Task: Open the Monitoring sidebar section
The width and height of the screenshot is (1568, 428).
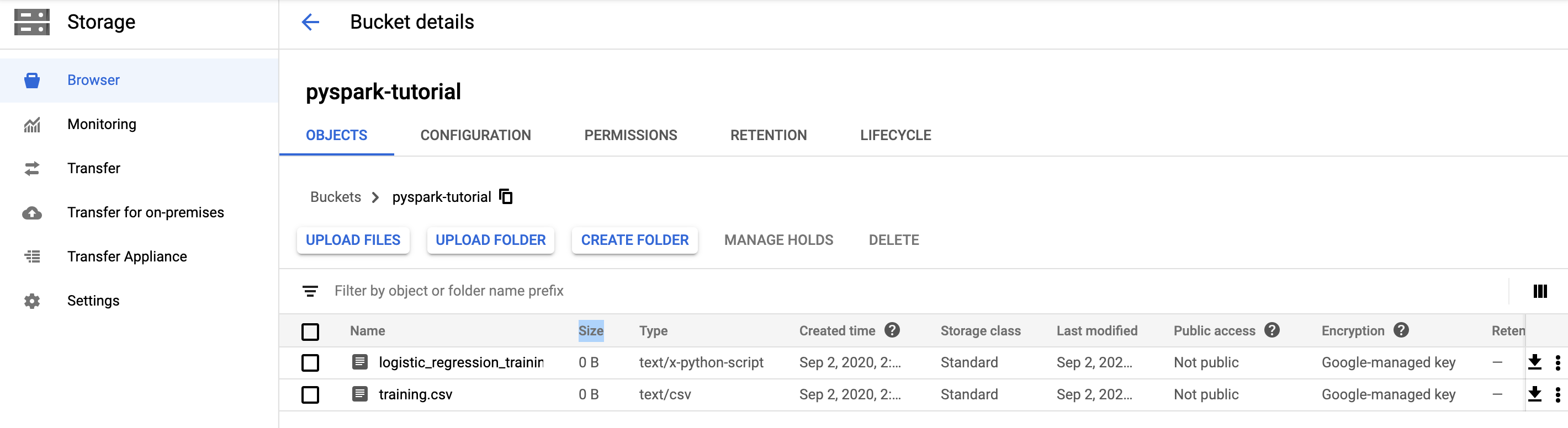Action: pos(102,125)
